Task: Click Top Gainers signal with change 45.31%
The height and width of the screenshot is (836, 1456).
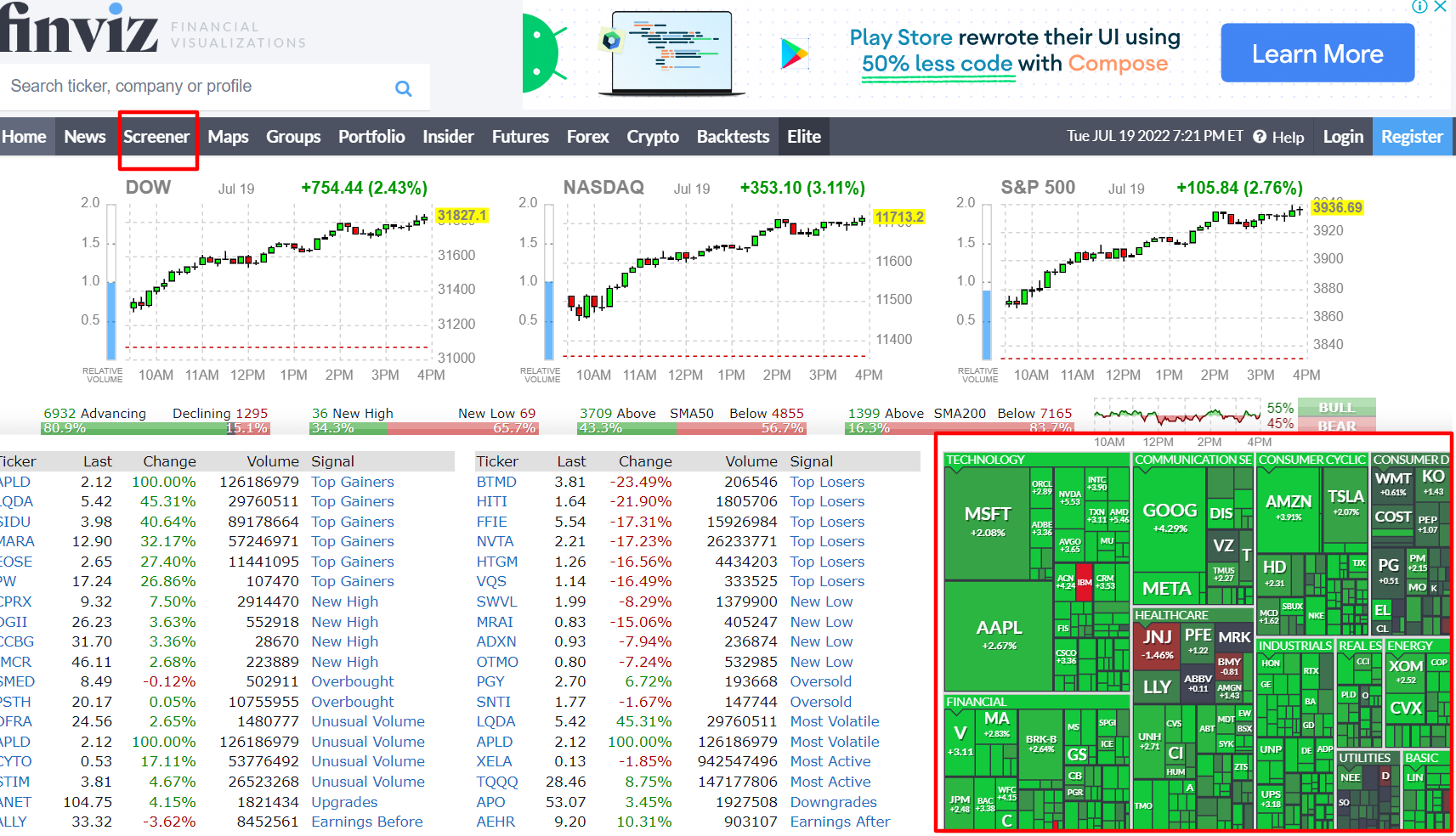Action: (352, 501)
